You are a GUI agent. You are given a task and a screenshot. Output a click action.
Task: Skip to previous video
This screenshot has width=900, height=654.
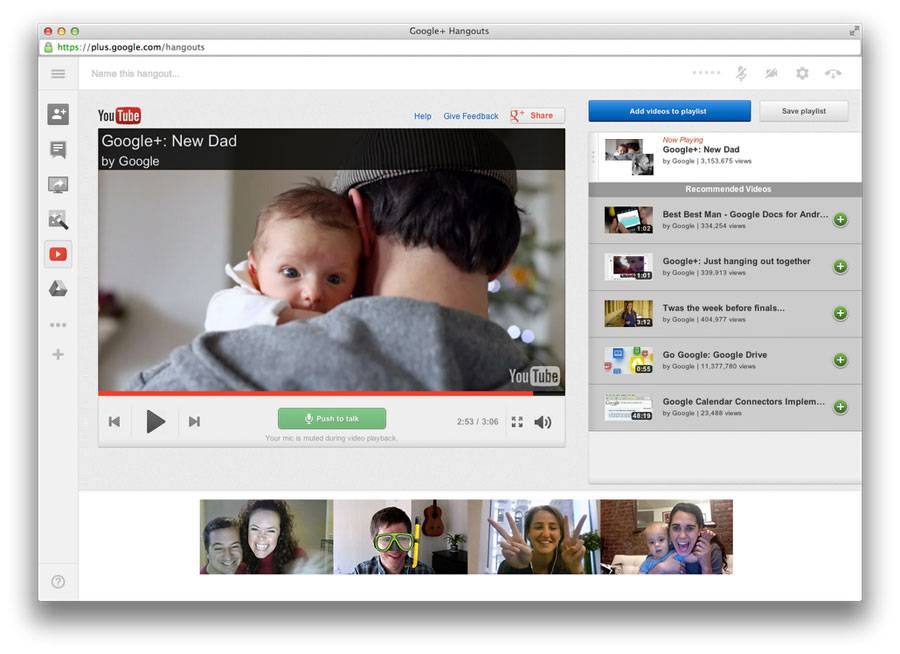[x=114, y=421]
